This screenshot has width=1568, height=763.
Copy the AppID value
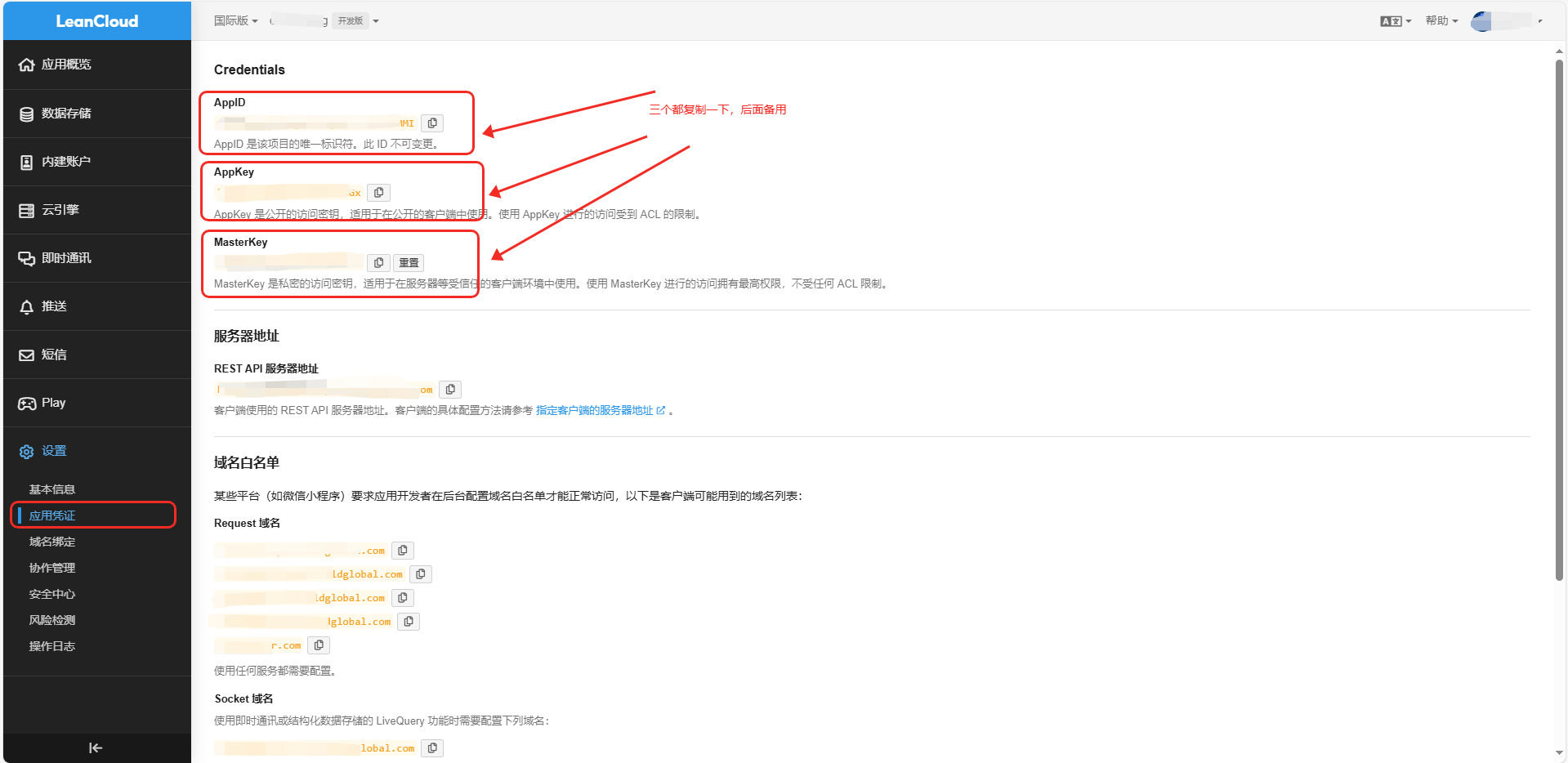pos(432,123)
